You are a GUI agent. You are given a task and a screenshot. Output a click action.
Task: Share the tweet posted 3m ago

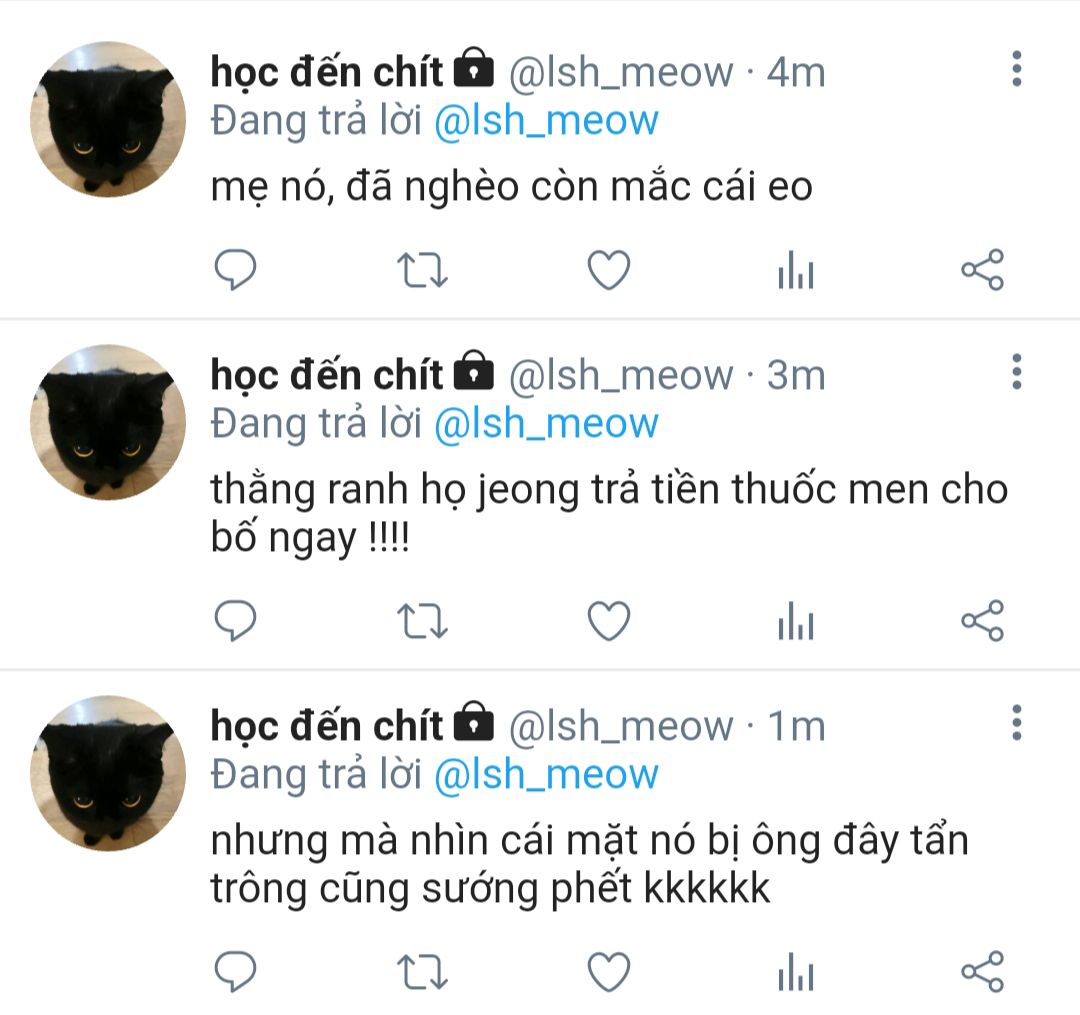click(983, 620)
